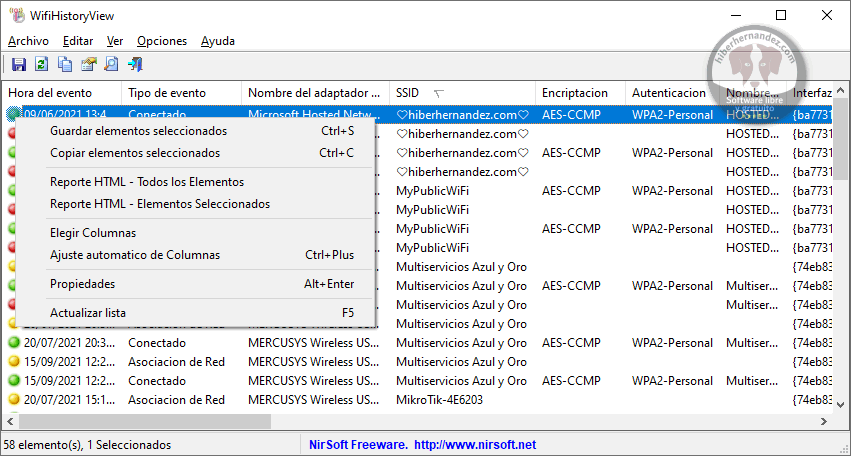Screen dimensions: 851x456
Task: Click green status icon of 20/07/2021 20:3 Conectado row
Action: pyautogui.click(x=14, y=343)
